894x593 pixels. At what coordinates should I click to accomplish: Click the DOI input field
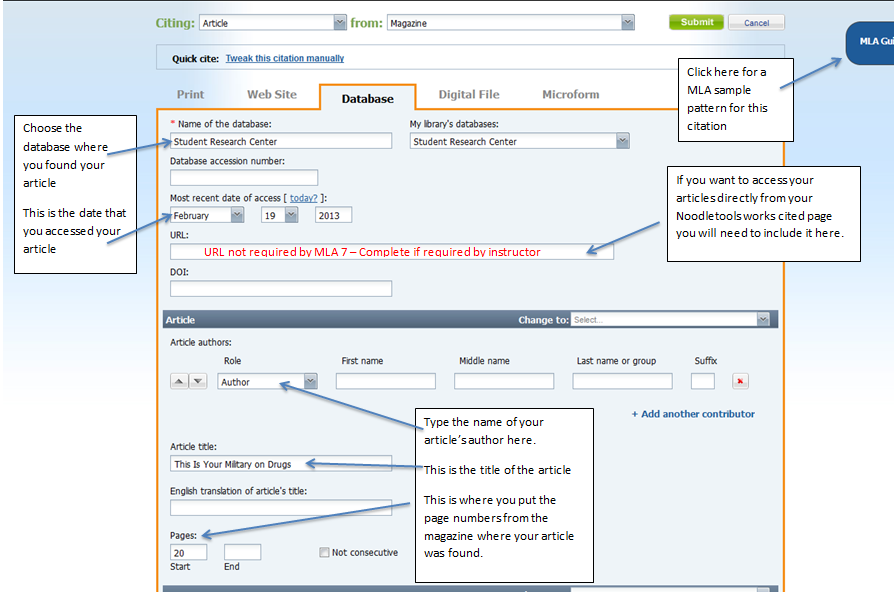pos(281,289)
